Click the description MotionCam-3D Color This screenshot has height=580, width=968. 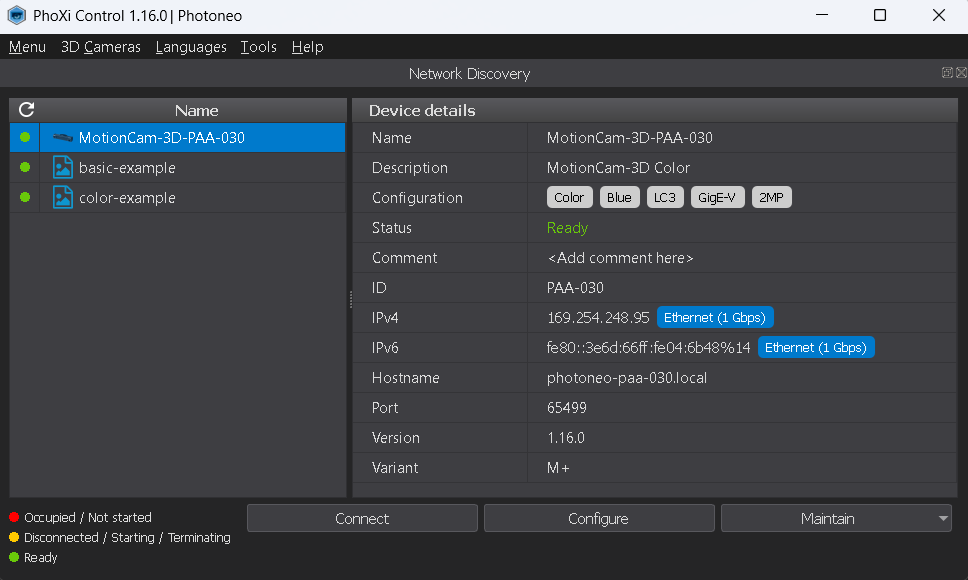pyautogui.click(x=619, y=168)
